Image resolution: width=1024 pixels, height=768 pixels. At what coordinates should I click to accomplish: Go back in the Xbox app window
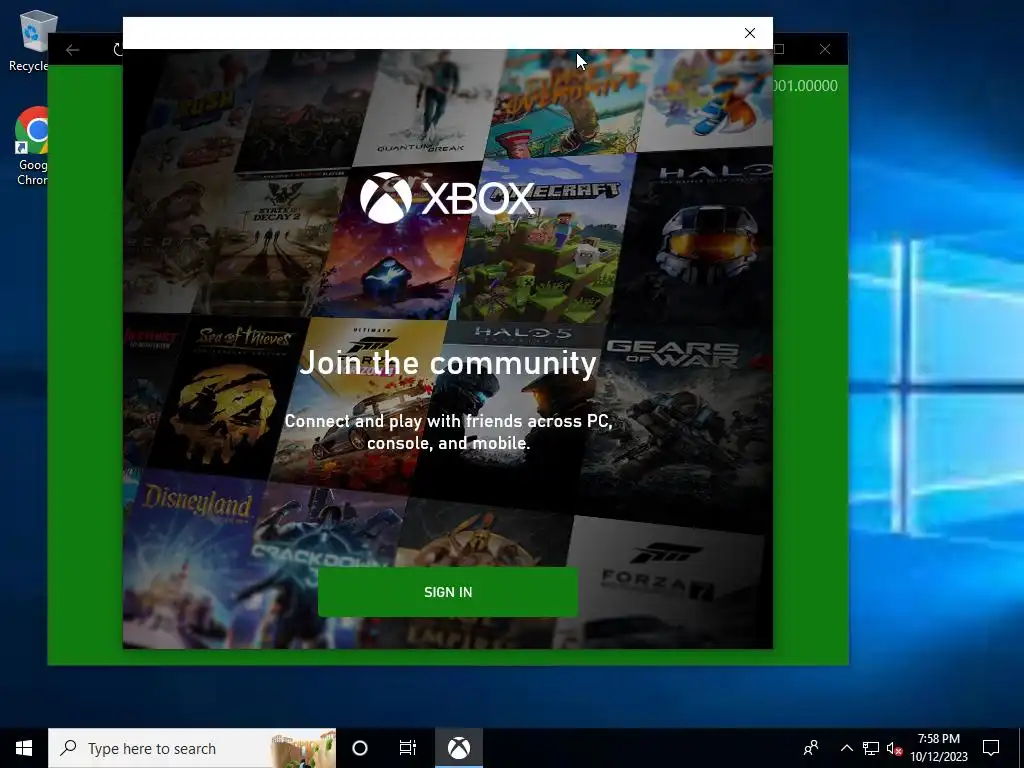72,50
